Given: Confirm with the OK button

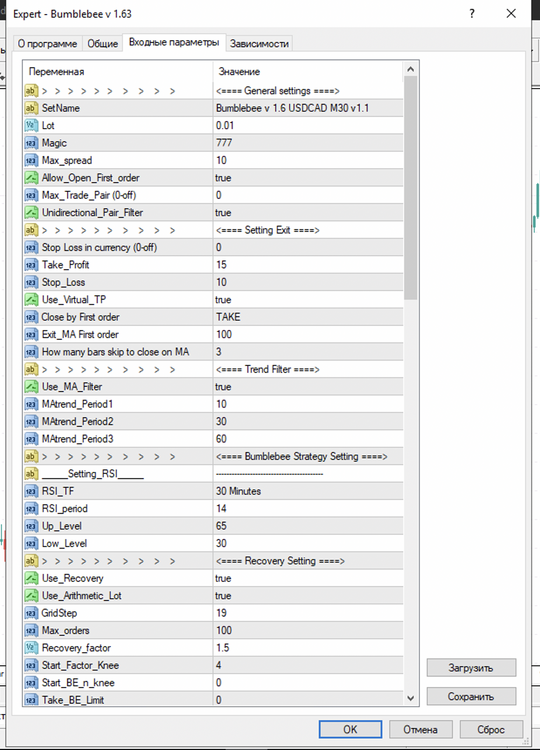Looking at the screenshot, I should click(350, 729).
